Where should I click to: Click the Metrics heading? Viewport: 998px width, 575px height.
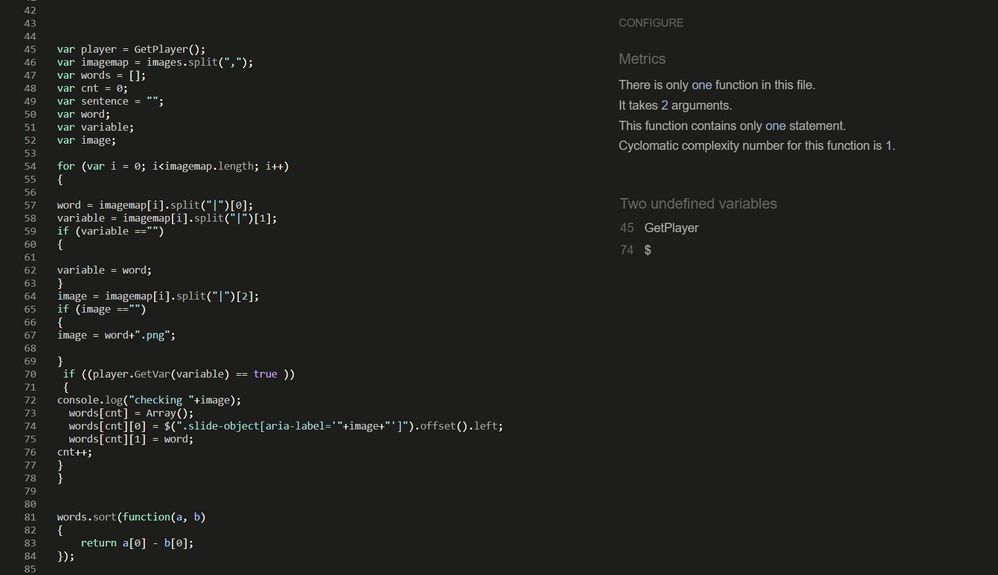coord(642,59)
